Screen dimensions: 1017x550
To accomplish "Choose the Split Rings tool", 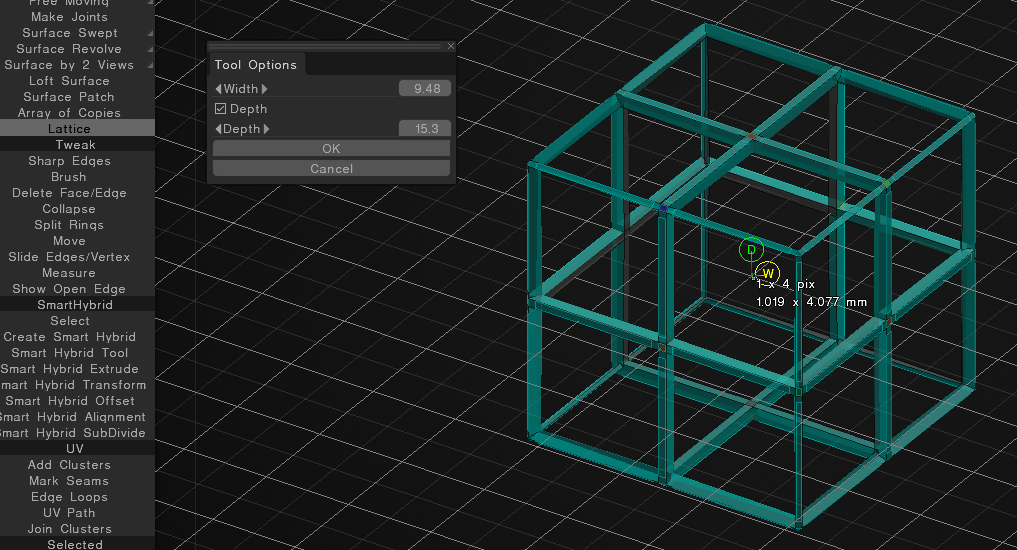I will point(69,225).
